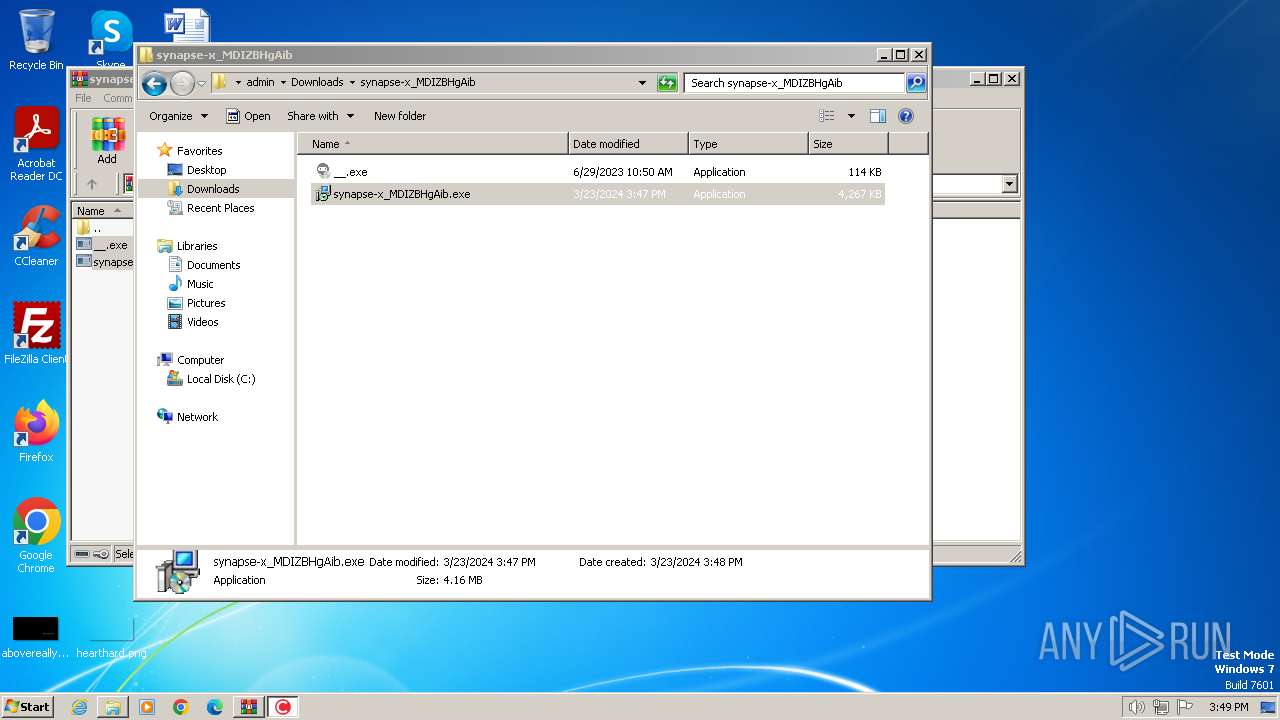Open Local Disk (C:)
The height and width of the screenshot is (720, 1280).
220,379
